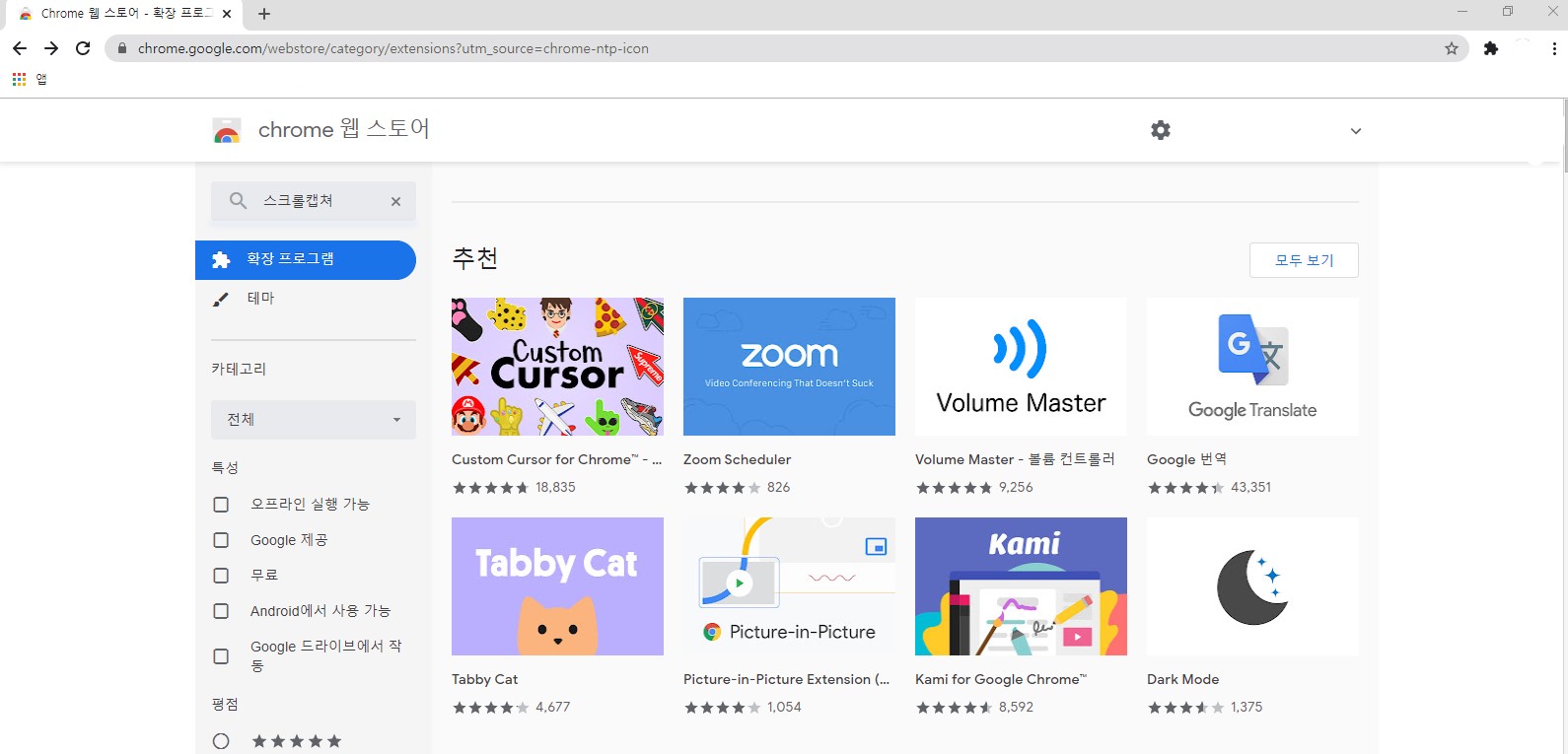
Task: Click the address bar URL
Action: tap(393, 48)
